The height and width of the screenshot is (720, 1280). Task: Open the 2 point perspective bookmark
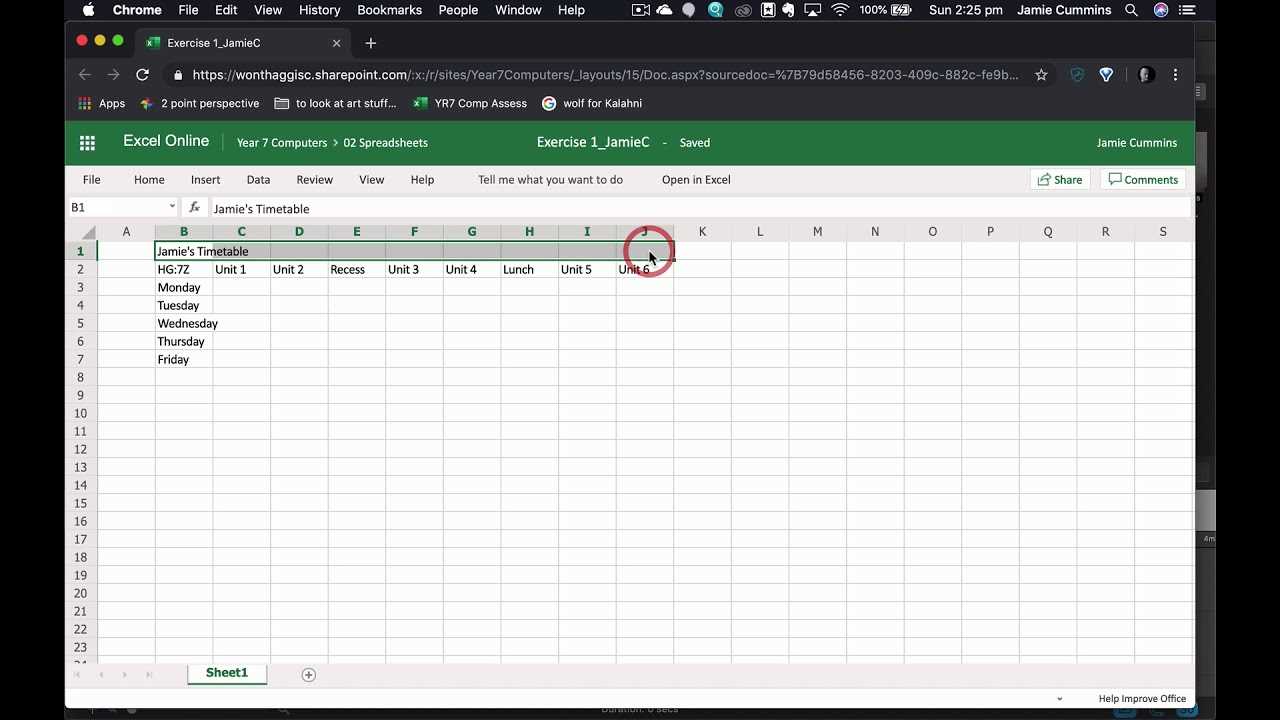click(x=199, y=103)
